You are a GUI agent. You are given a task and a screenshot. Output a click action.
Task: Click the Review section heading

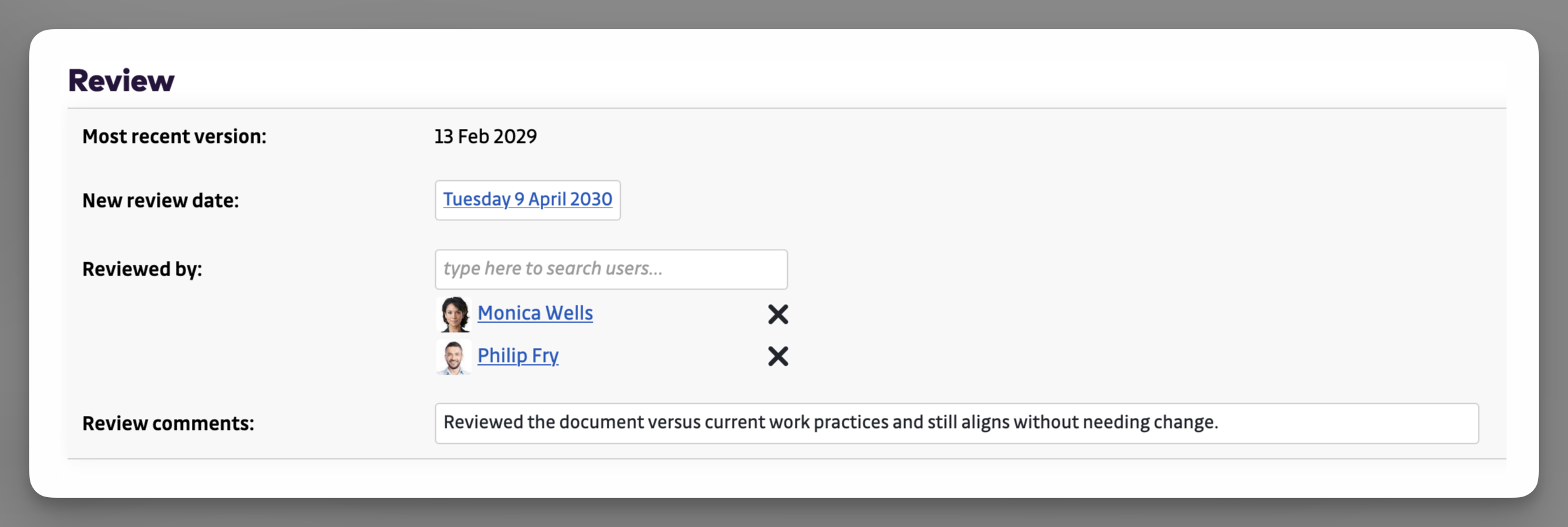121,79
